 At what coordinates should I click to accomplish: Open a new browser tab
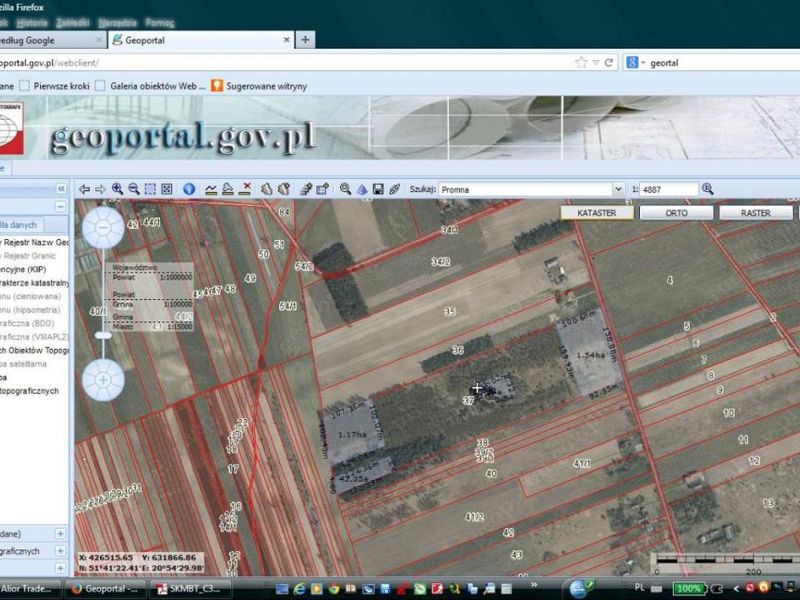tap(305, 40)
